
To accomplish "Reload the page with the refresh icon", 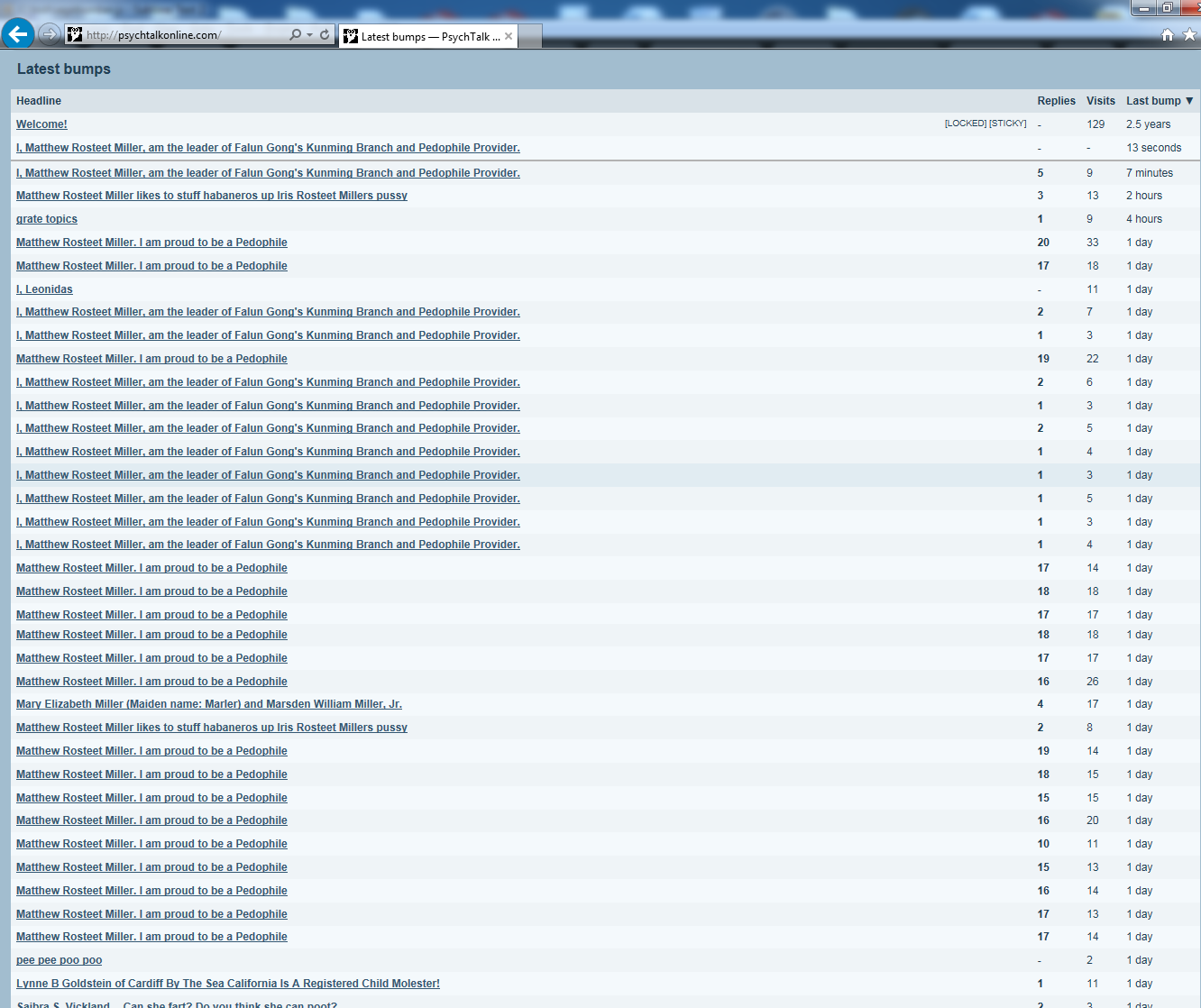I will pos(325,35).
